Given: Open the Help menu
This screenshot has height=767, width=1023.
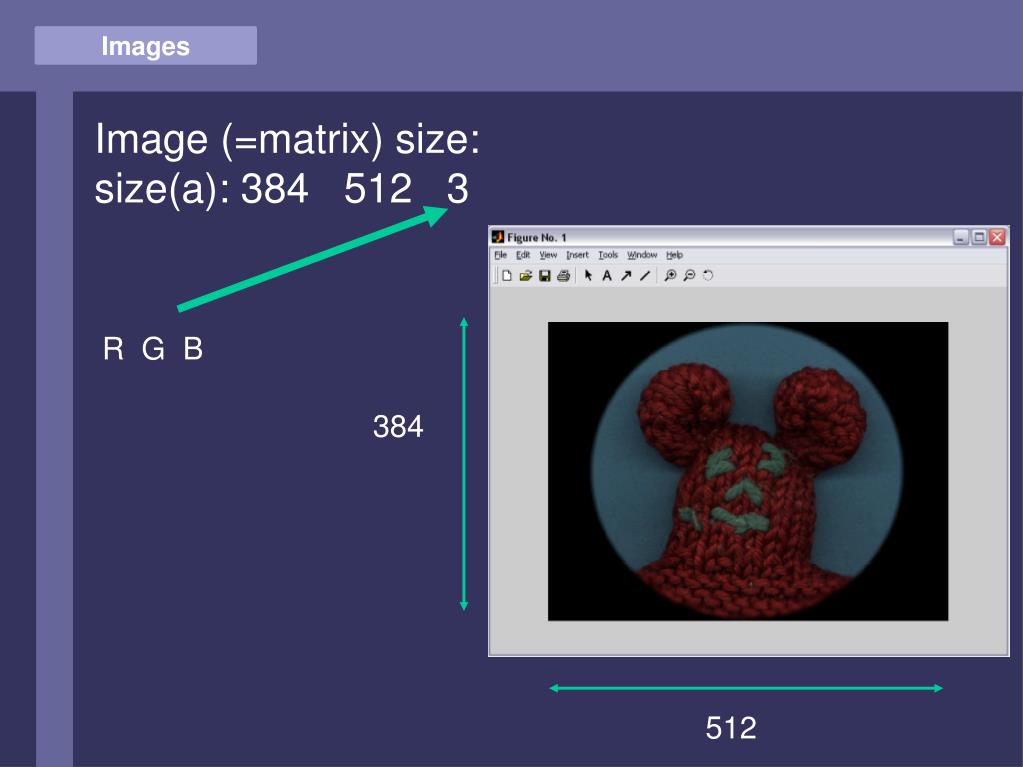Looking at the screenshot, I should point(675,255).
